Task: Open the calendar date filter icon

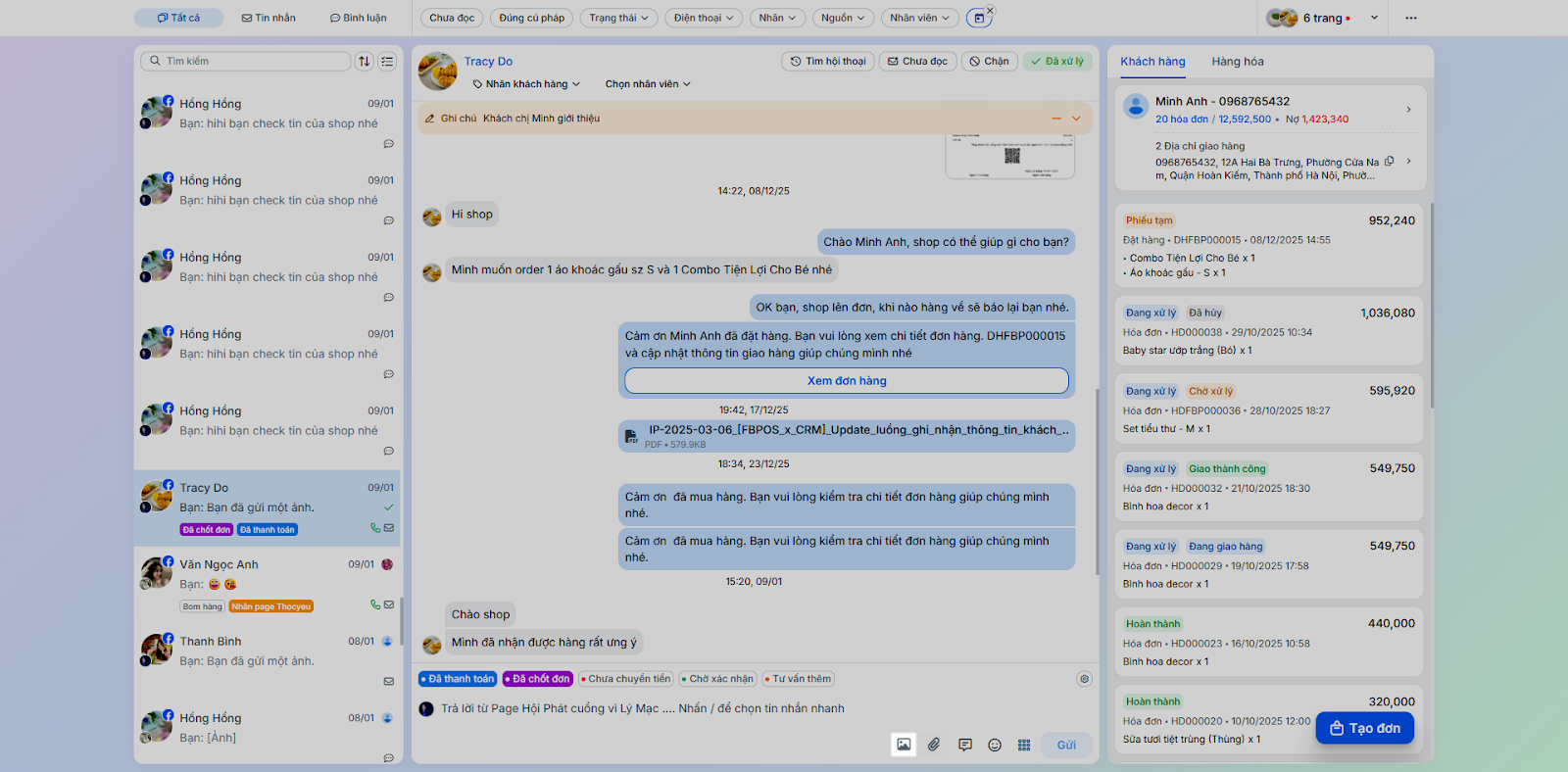Action: coord(978,18)
